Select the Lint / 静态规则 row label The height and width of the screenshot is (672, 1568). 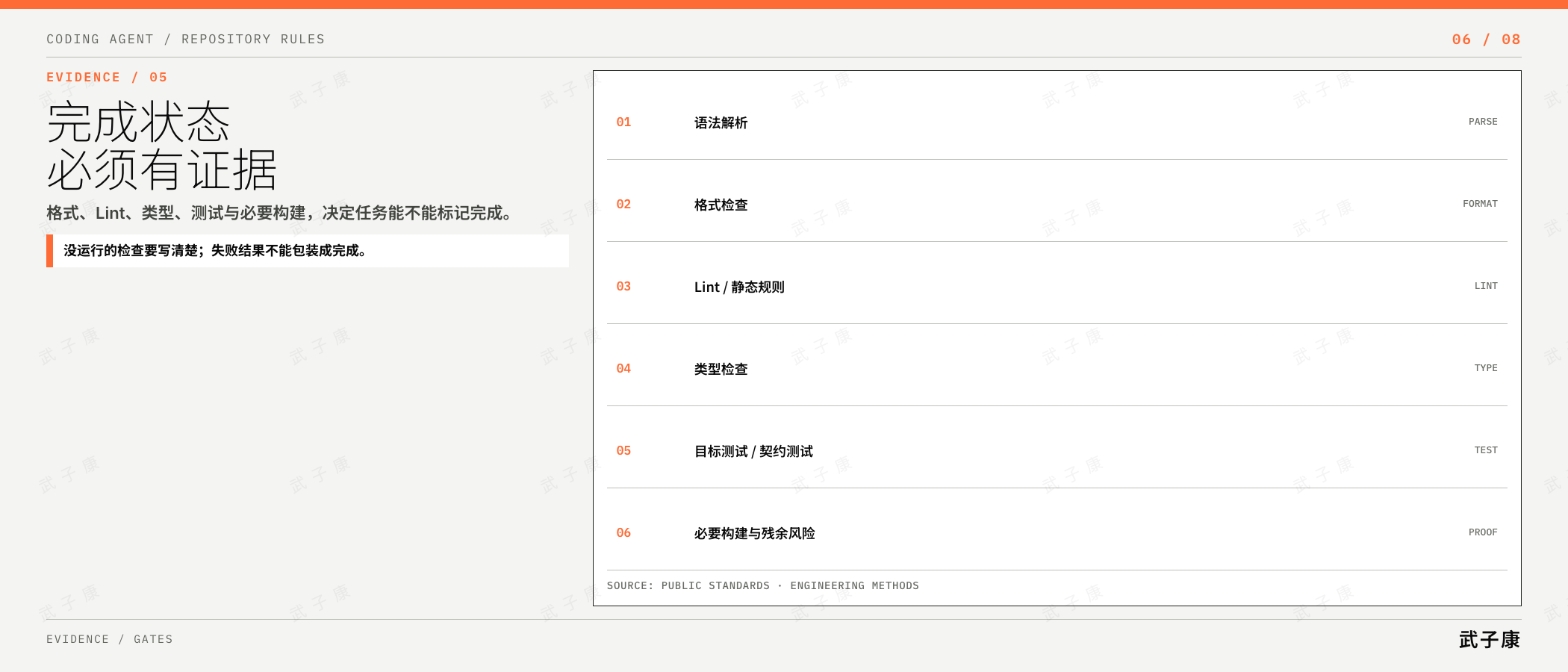tap(739, 287)
